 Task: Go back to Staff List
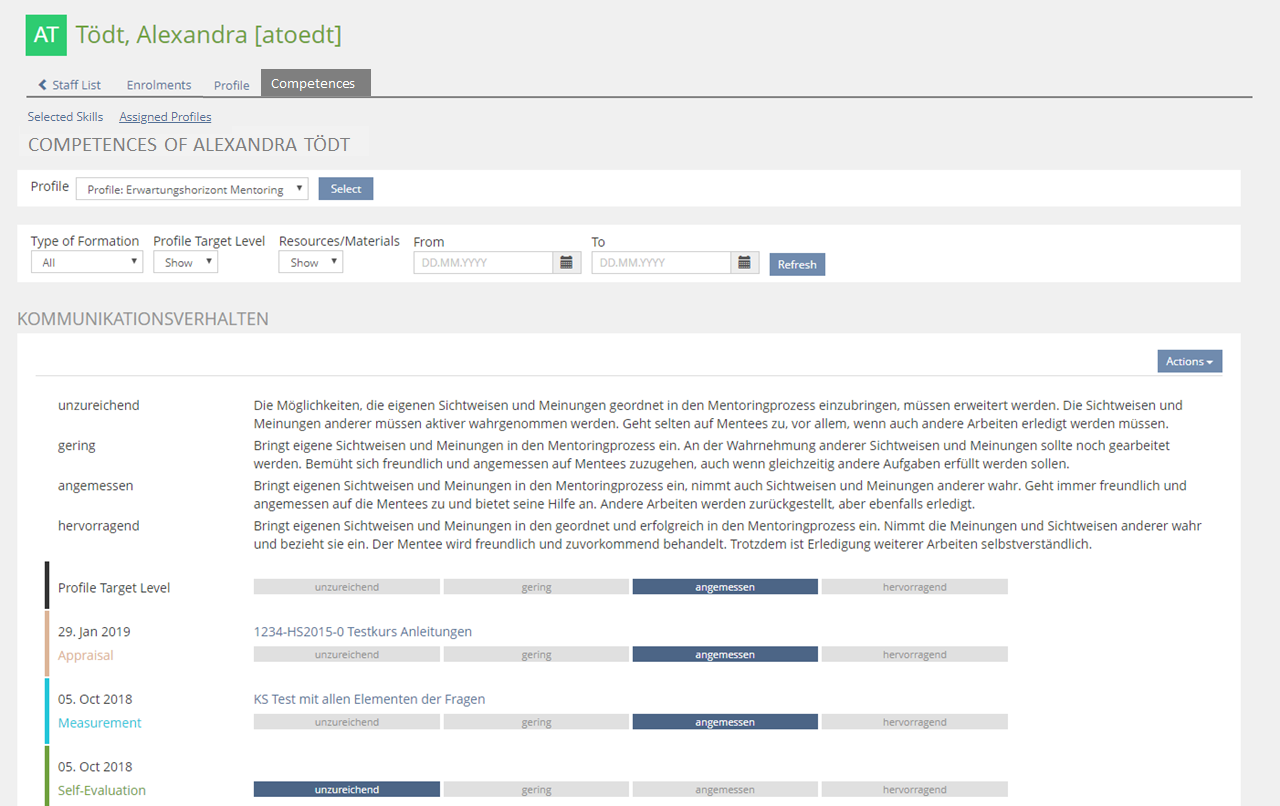click(70, 85)
